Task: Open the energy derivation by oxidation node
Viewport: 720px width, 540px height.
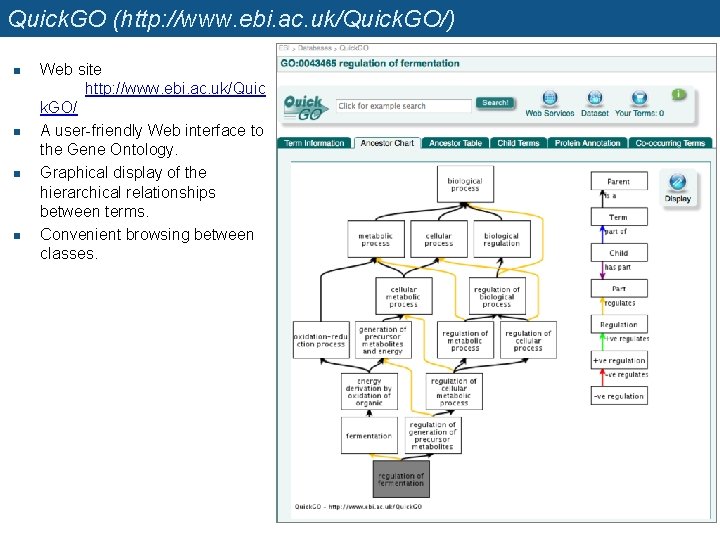Action: tap(369, 391)
